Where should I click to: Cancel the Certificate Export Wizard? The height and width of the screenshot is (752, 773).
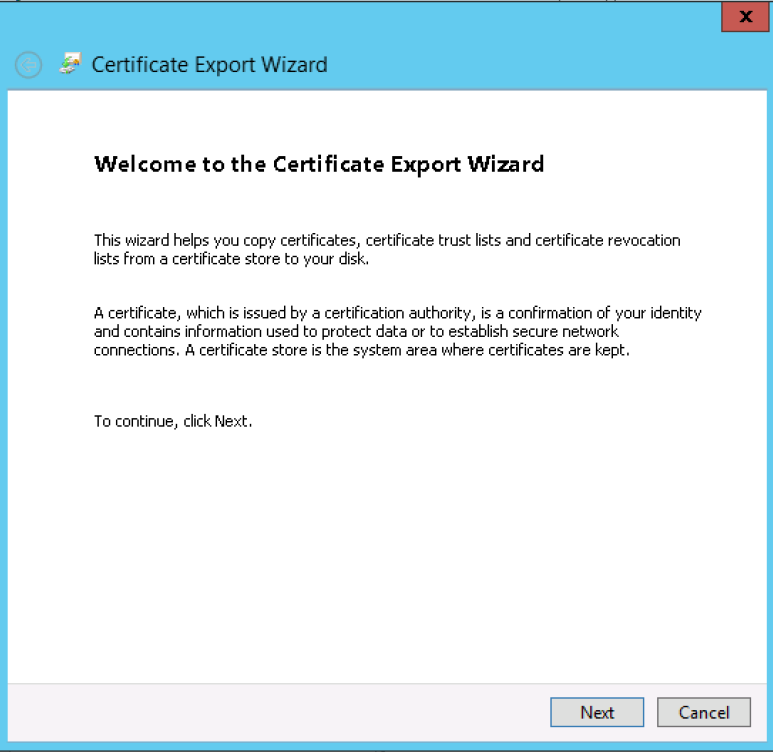703,712
